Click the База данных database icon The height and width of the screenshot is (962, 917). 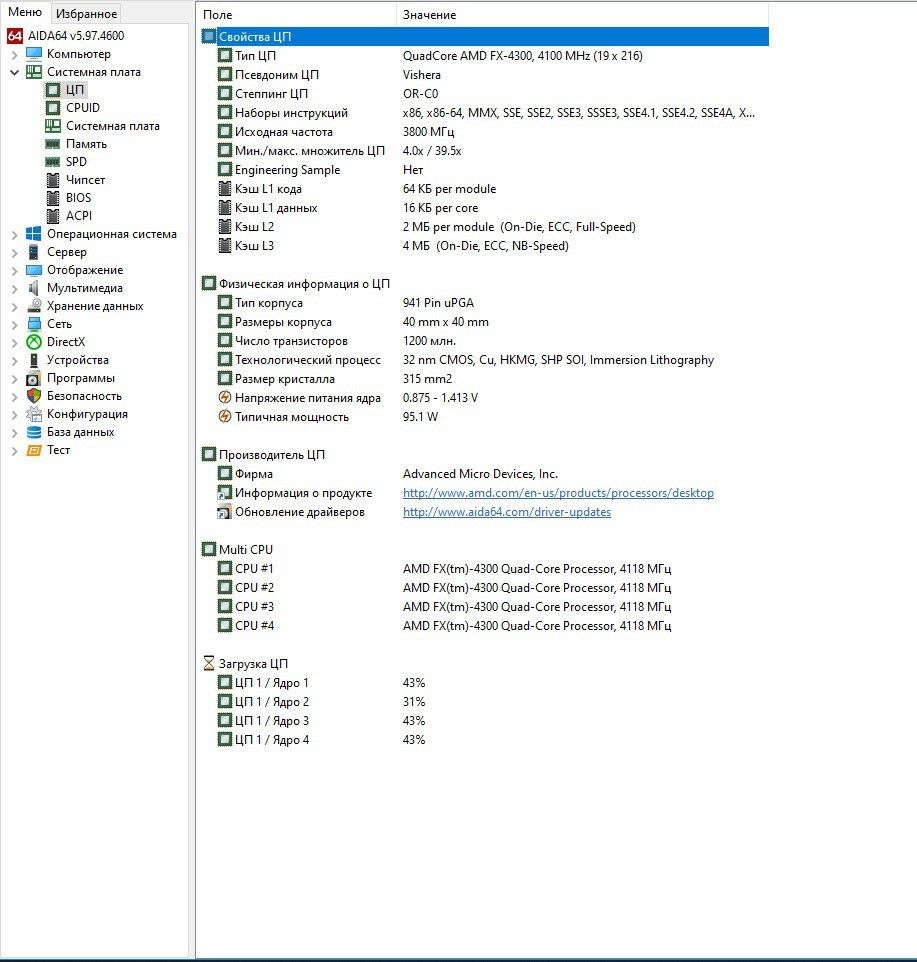coord(34,432)
